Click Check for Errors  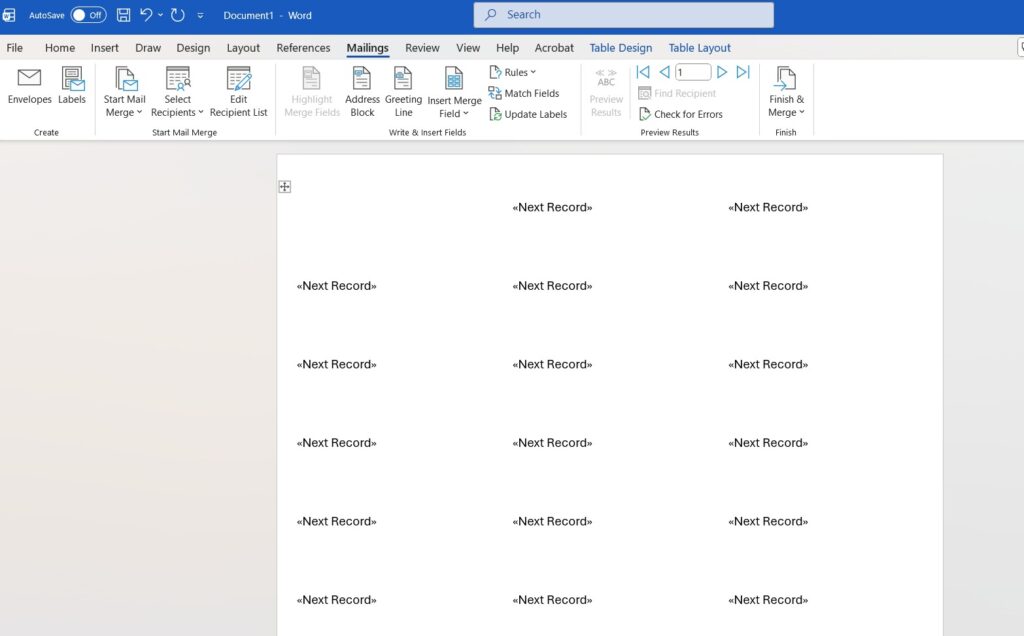pos(681,114)
